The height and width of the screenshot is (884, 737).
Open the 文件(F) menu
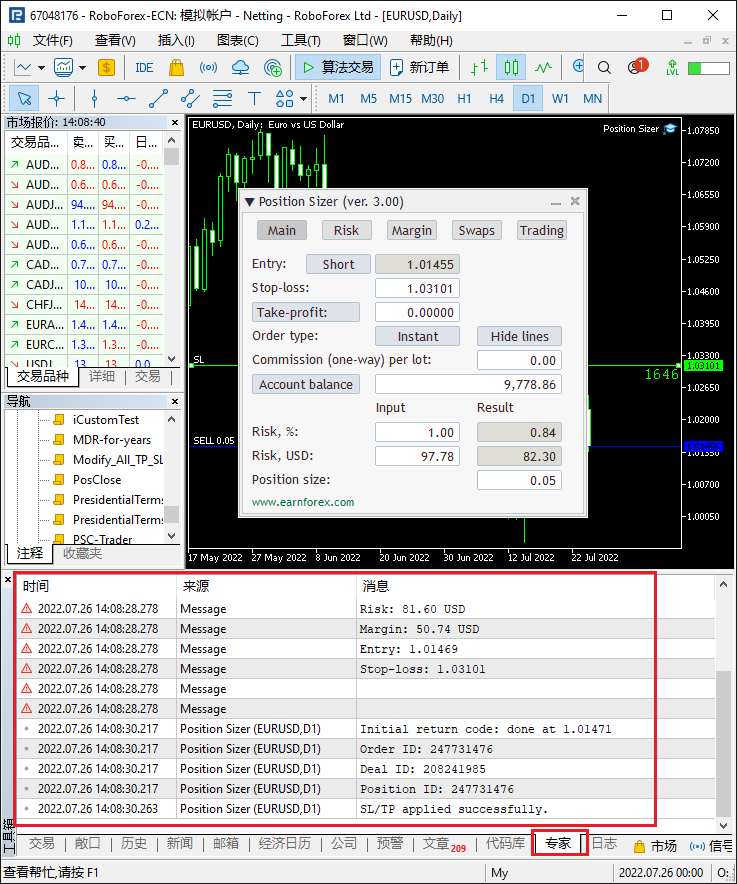click(52, 41)
